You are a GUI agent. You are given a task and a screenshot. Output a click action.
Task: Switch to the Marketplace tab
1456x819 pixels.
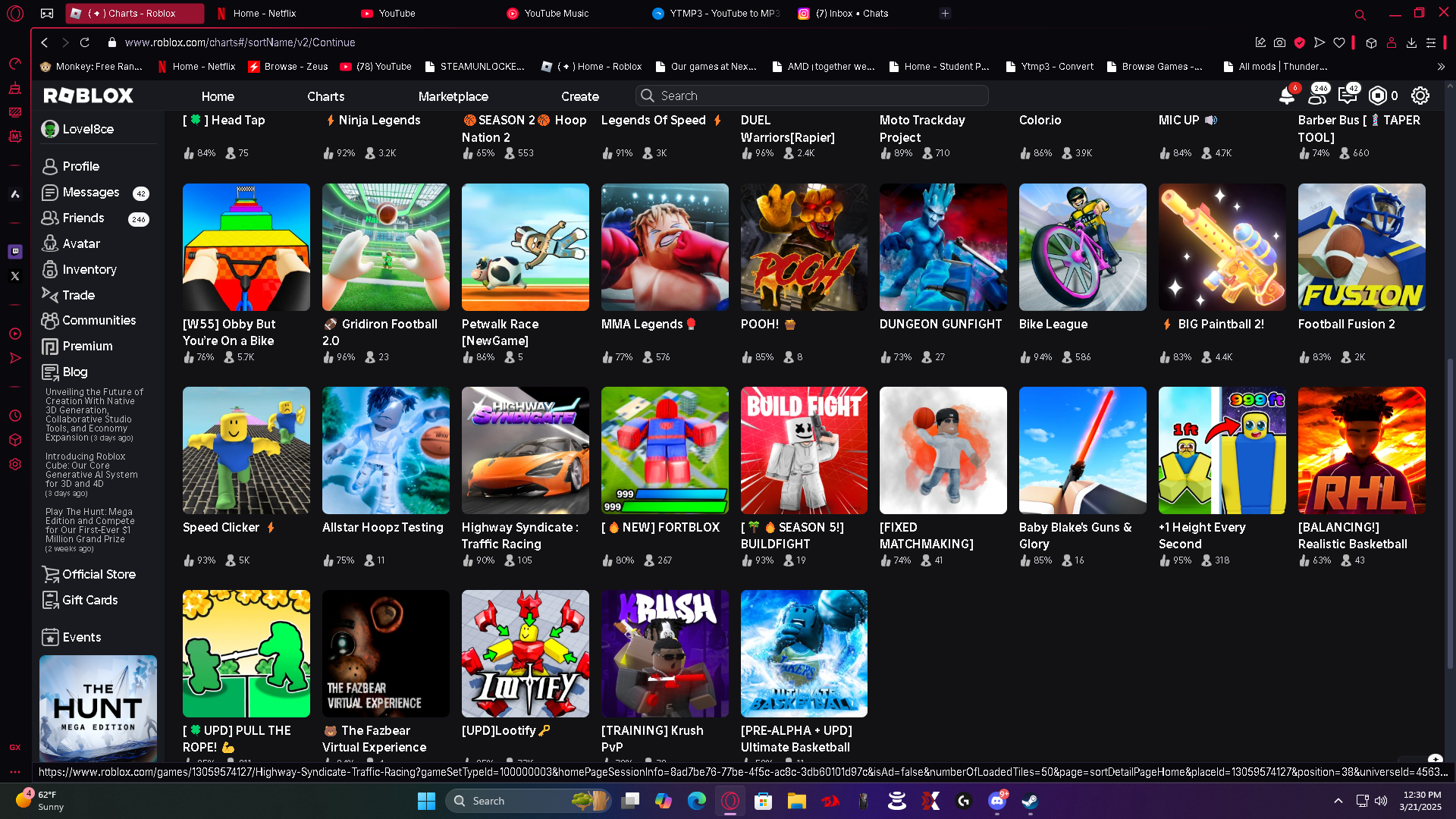pyautogui.click(x=453, y=96)
